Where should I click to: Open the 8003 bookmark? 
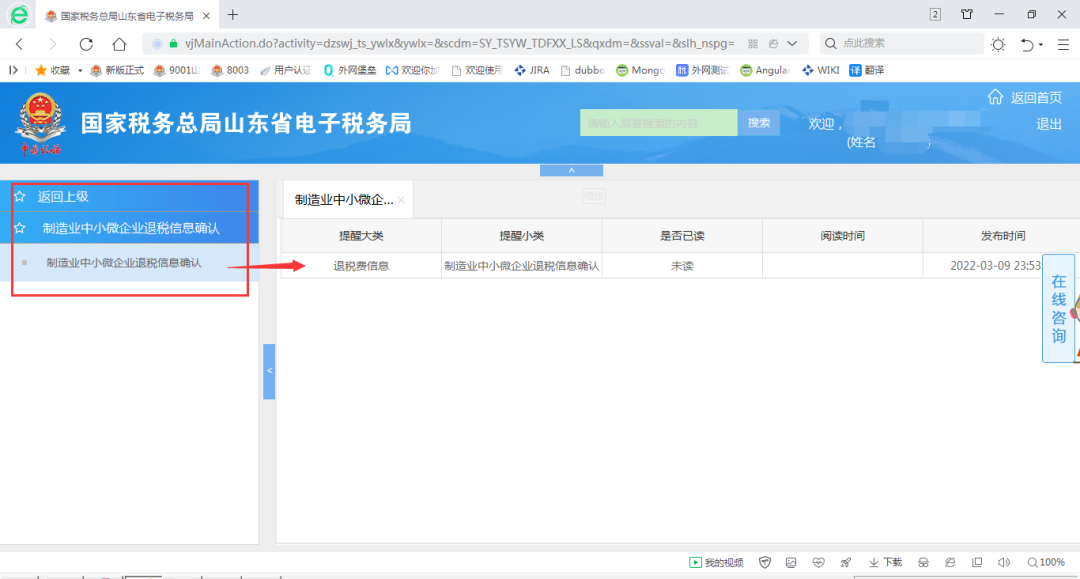click(x=230, y=70)
